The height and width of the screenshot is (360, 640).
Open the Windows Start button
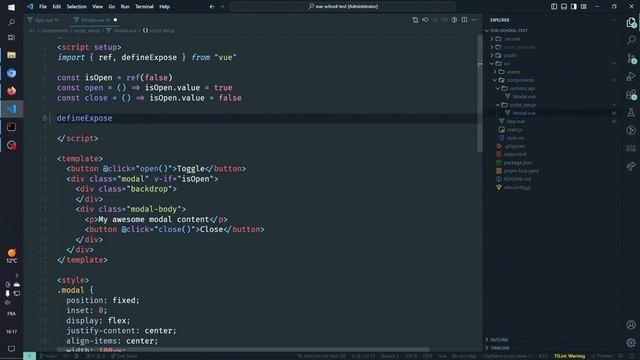tap(11, 7)
